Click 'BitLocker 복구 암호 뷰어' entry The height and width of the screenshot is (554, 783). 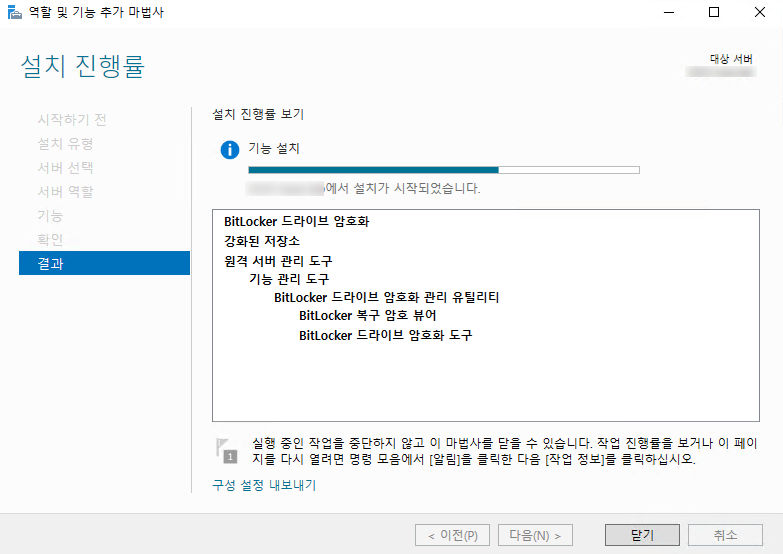click(x=368, y=315)
